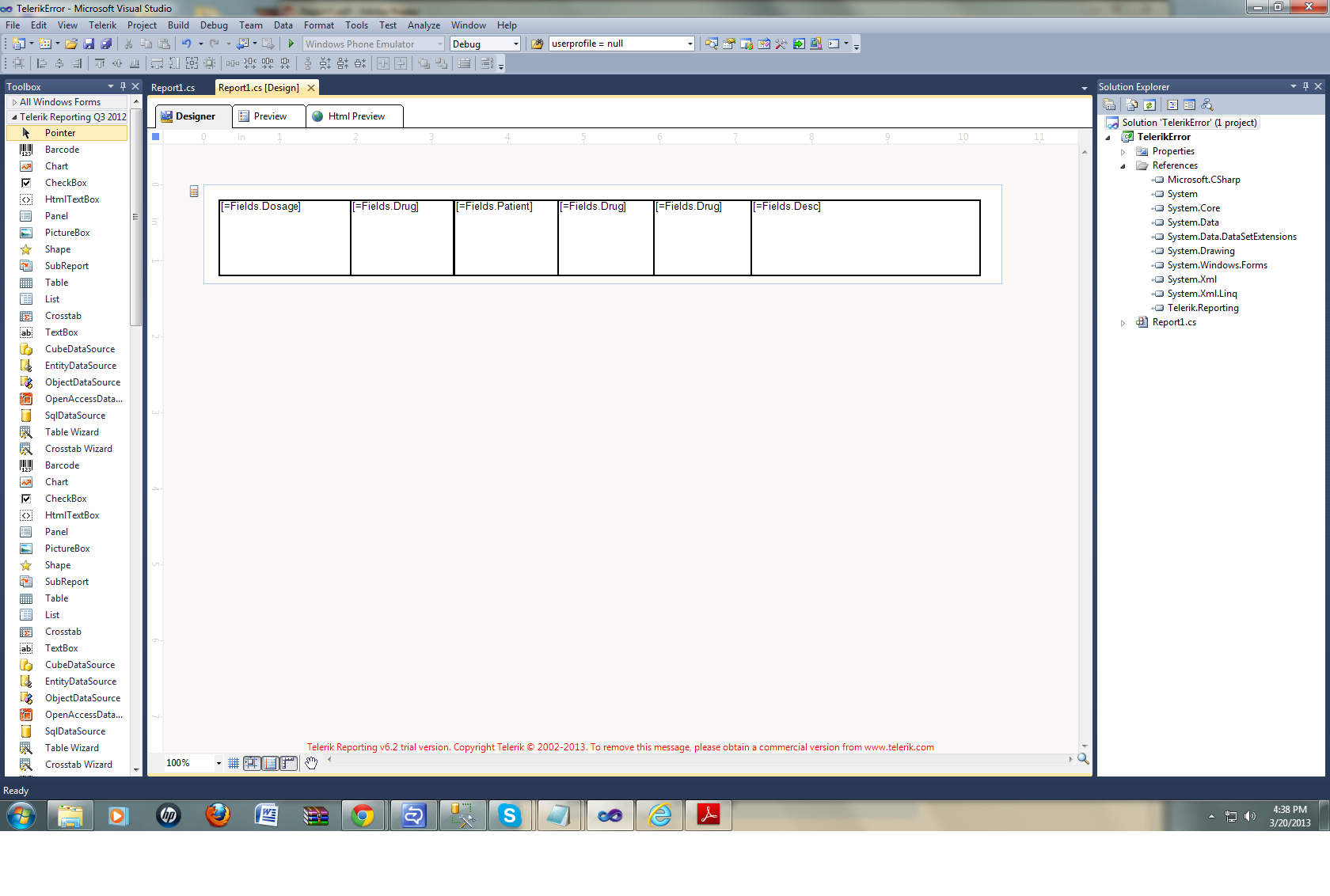Click the Bring to Front layout icon

(x=424, y=63)
